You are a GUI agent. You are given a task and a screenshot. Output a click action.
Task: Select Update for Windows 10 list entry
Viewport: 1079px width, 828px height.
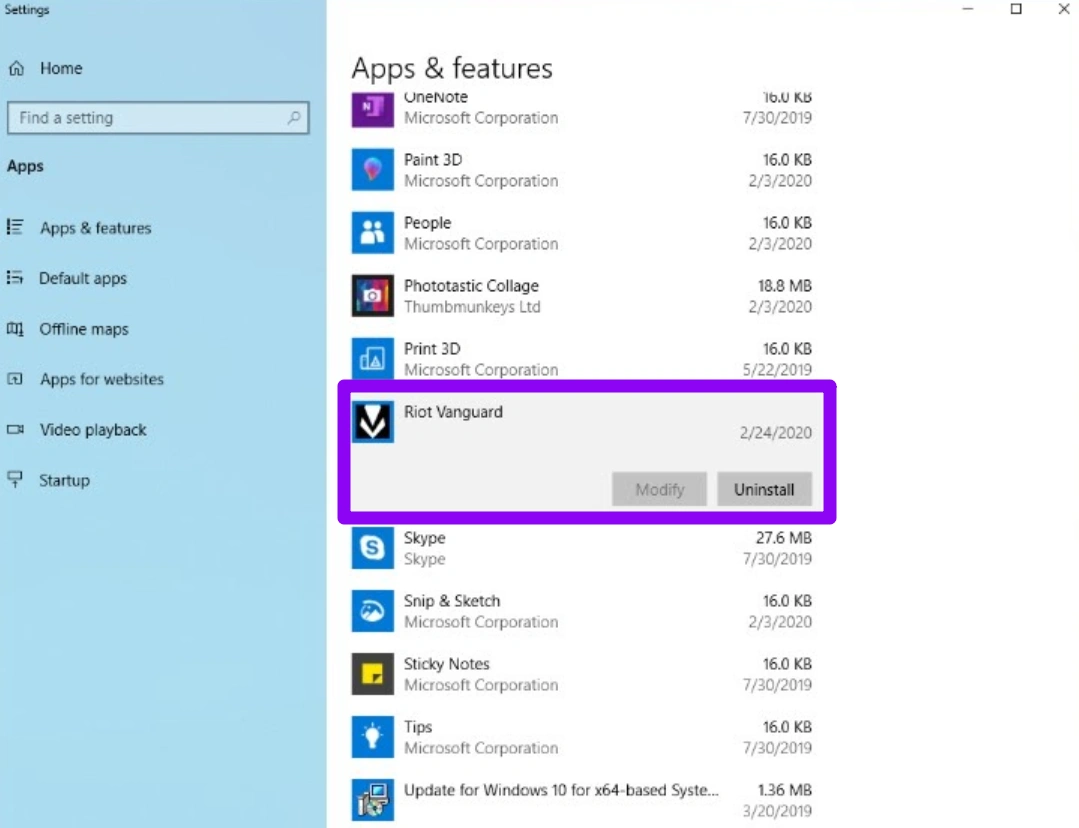(x=560, y=790)
